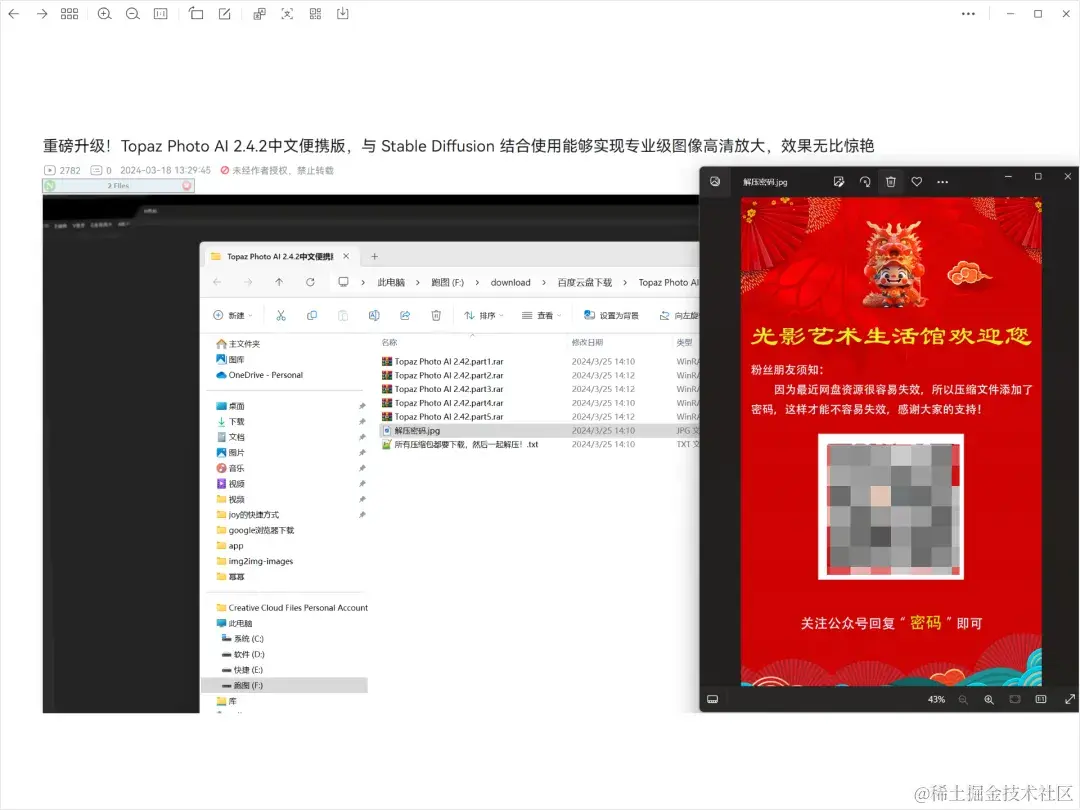Click the image translate icon in top toolbar

click(259, 14)
